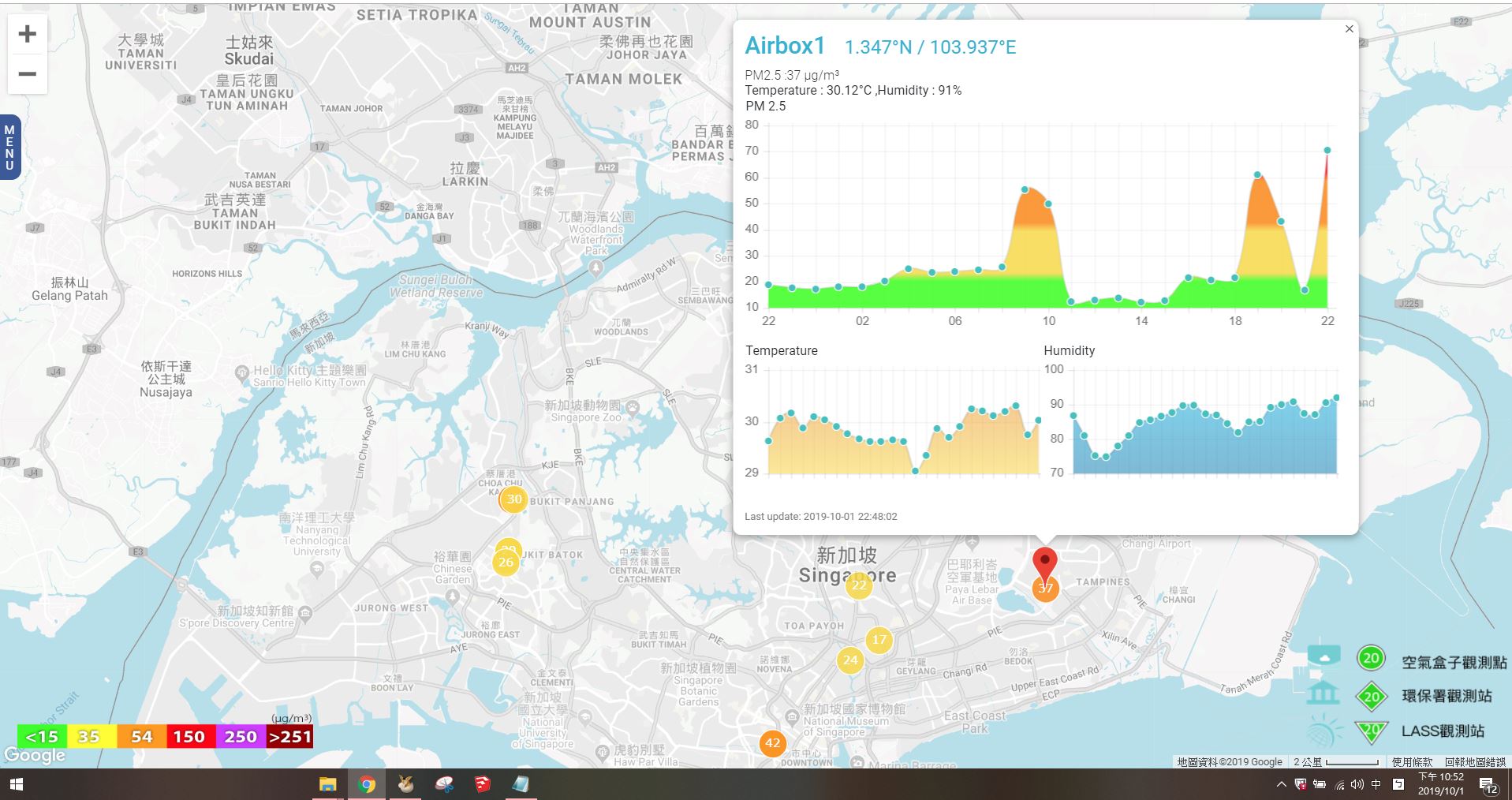Open the notification center in taskbar
This screenshot has width=1512, height=800.
[x=1488, y=785]
